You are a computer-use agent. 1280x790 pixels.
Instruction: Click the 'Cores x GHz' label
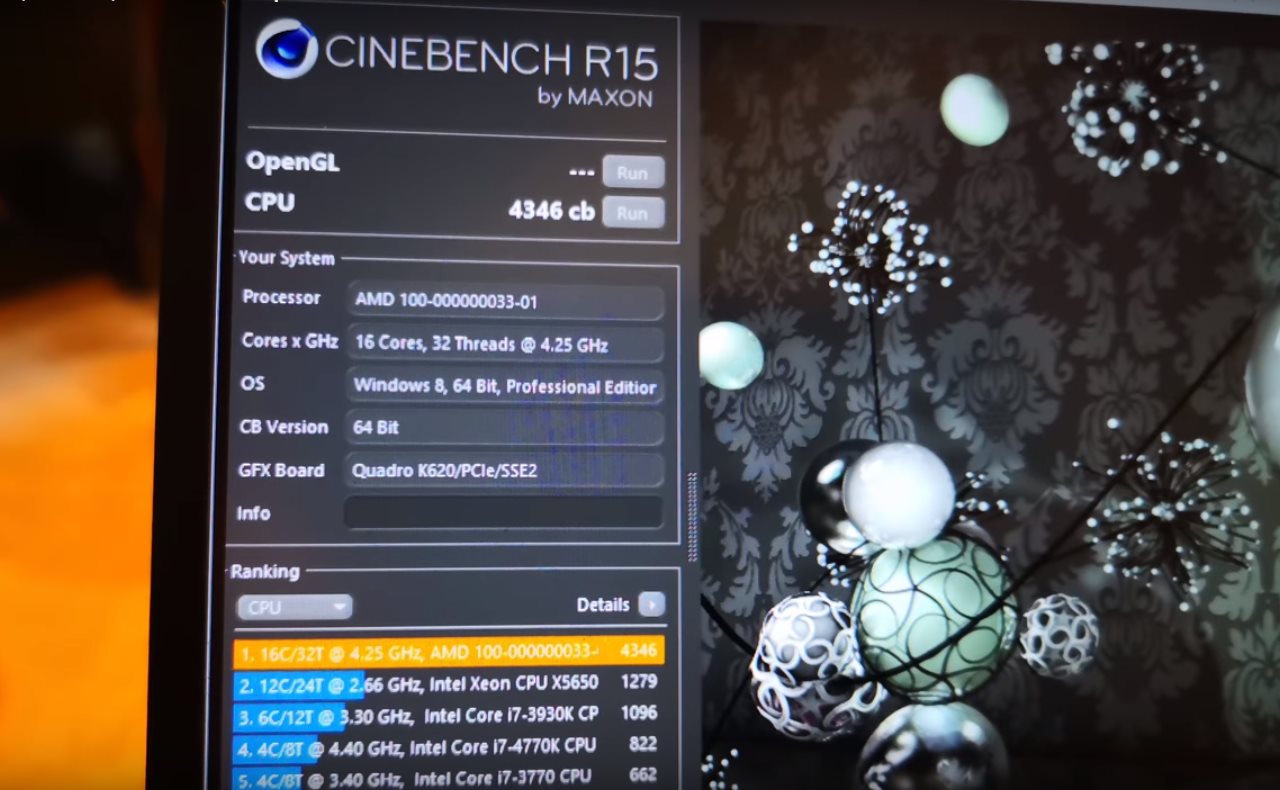click(290, 341)
